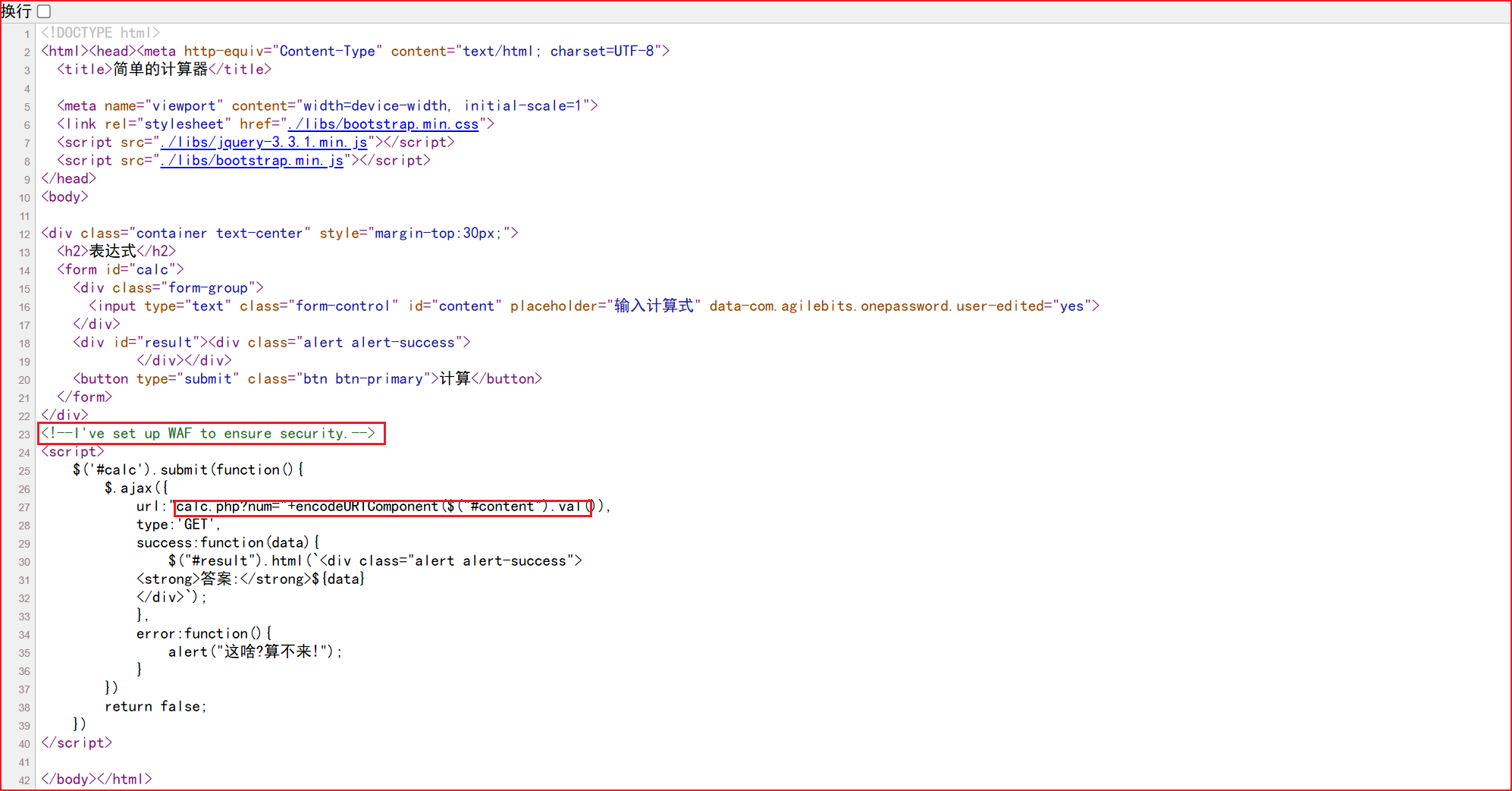Click the div class="container text-center" line

pos(280,233)
